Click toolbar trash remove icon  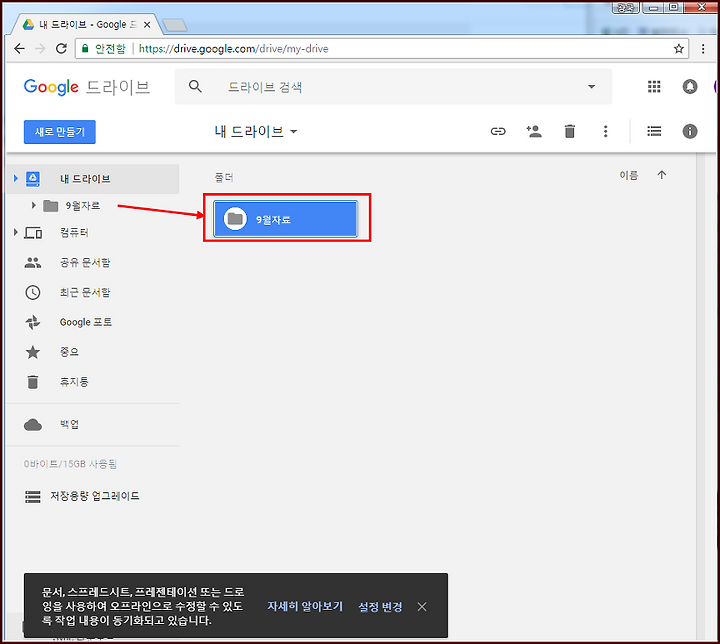(569, 131)
